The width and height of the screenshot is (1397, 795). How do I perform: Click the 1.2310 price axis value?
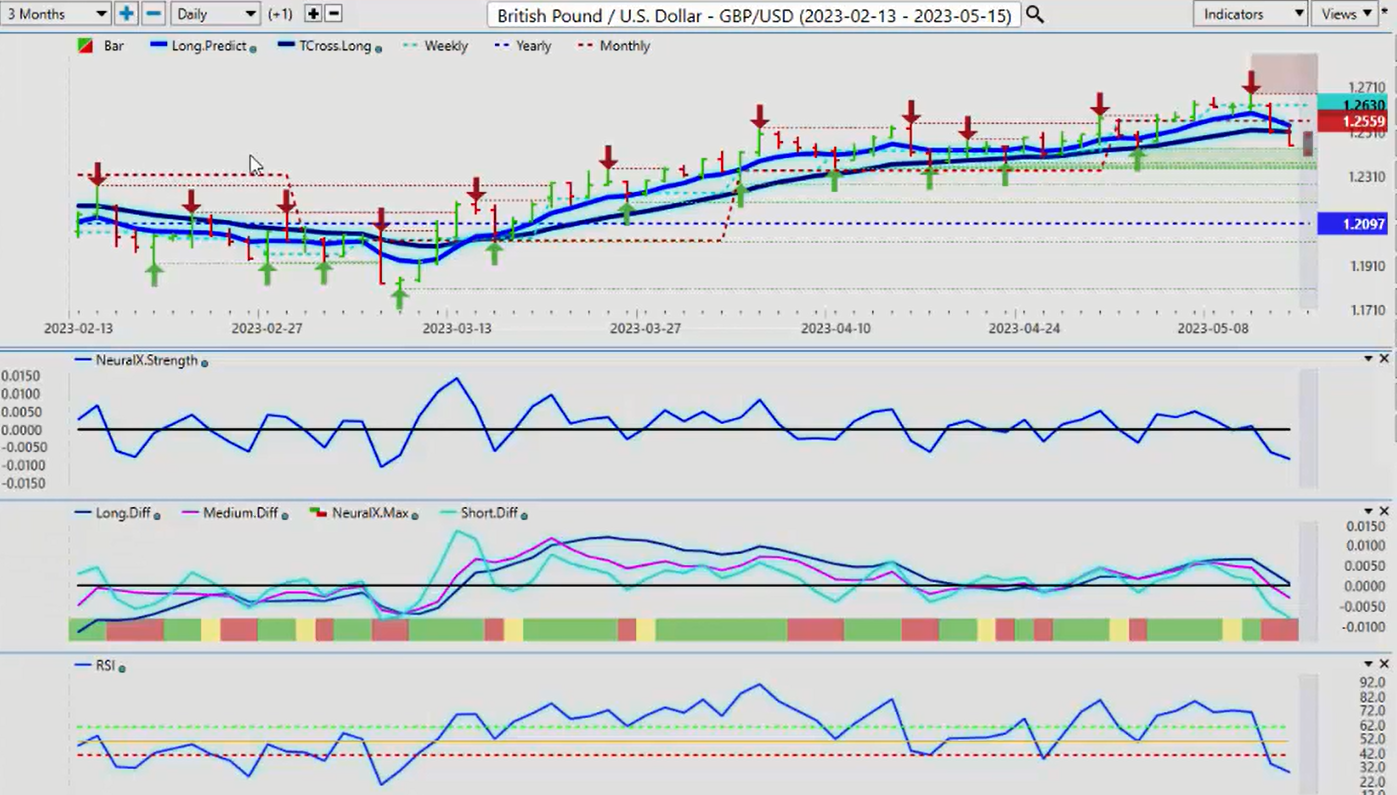(x=1366, y=177)
